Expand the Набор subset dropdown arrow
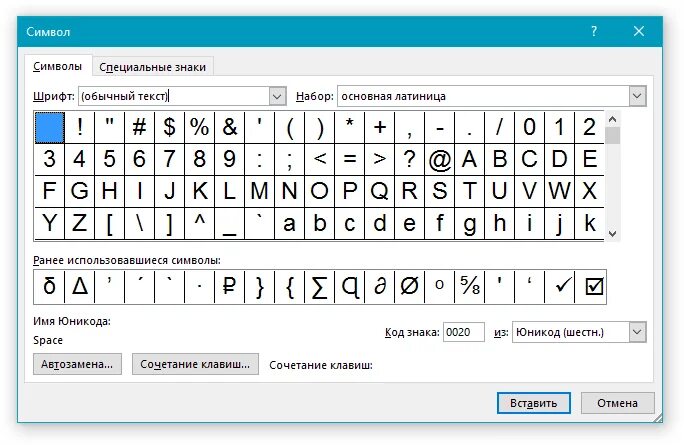 click(637, 96)
